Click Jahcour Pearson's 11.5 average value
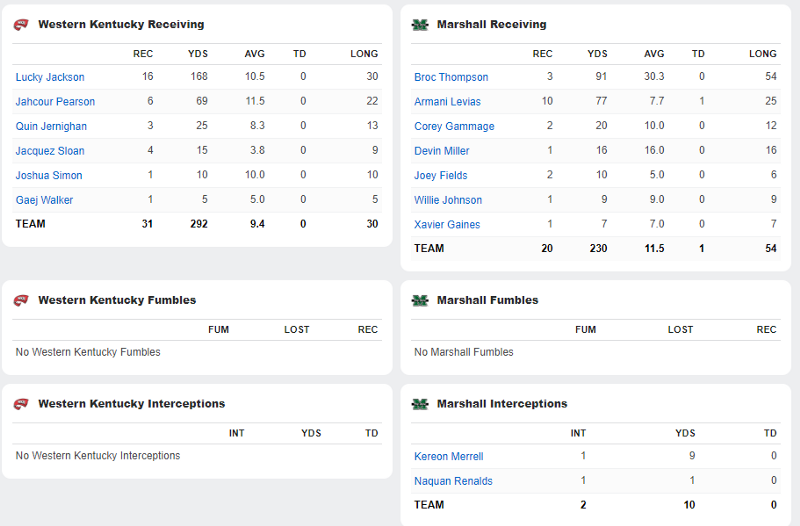The image size is (800, 526). tap(255, 101)
